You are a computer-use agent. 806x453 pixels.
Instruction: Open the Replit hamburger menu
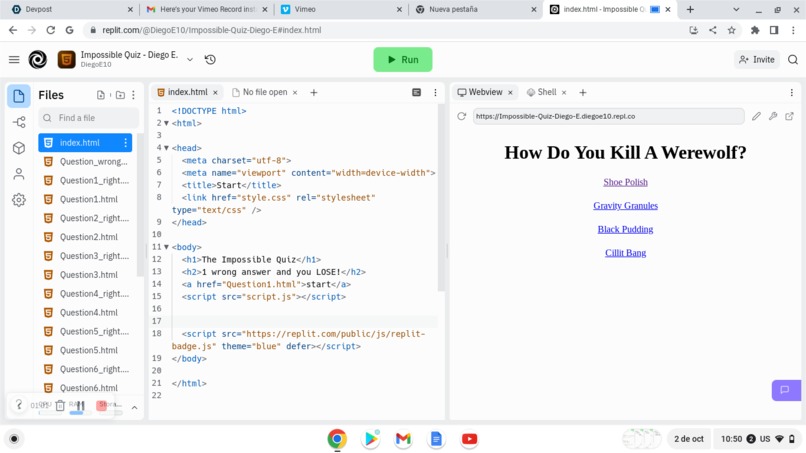coord(14,60)
